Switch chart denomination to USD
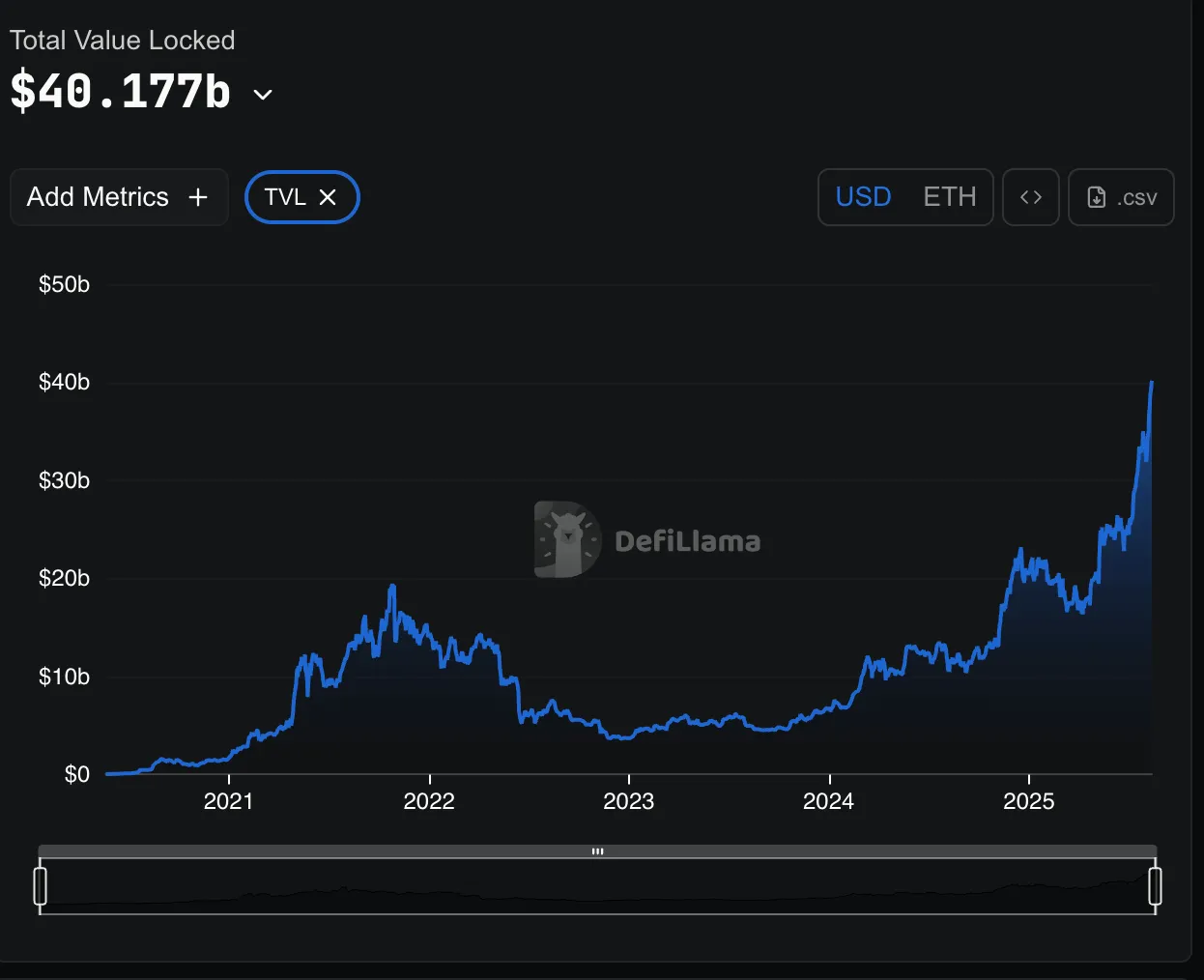The height and width of the screenshot is (980, 1204). (863, 197)
